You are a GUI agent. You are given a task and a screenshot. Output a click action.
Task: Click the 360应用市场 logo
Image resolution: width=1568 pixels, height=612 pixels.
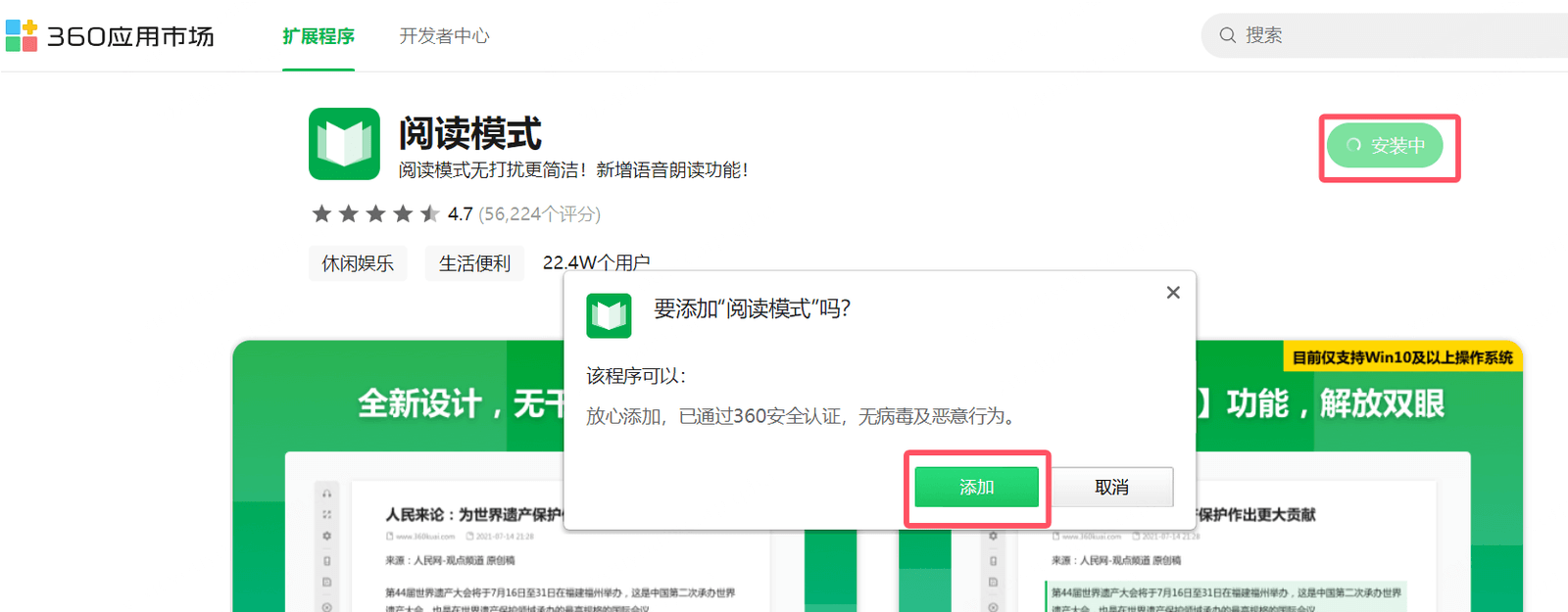pos(110,36)
